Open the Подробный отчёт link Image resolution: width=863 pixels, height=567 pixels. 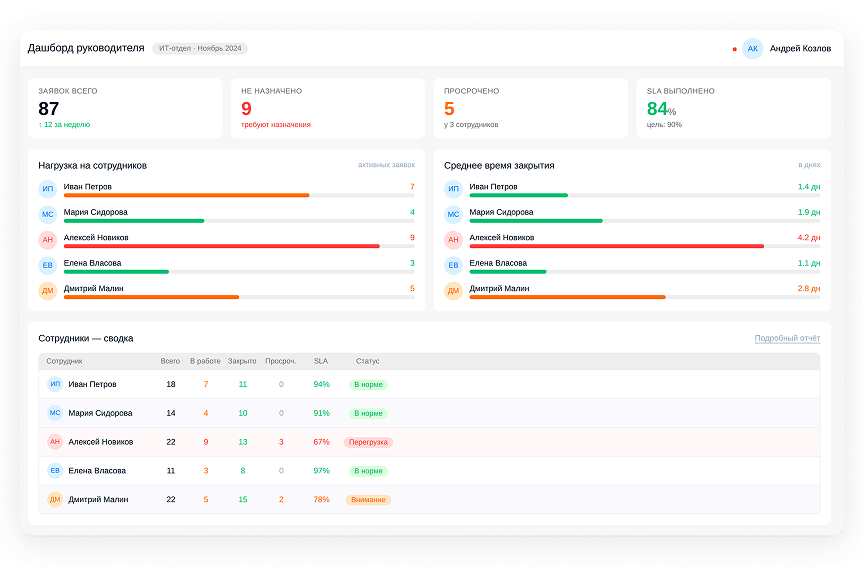pos(787,338)
